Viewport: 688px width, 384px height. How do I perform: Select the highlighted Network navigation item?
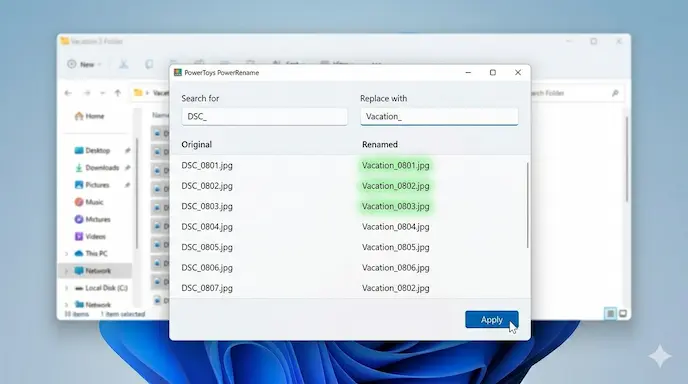[94, 271]
